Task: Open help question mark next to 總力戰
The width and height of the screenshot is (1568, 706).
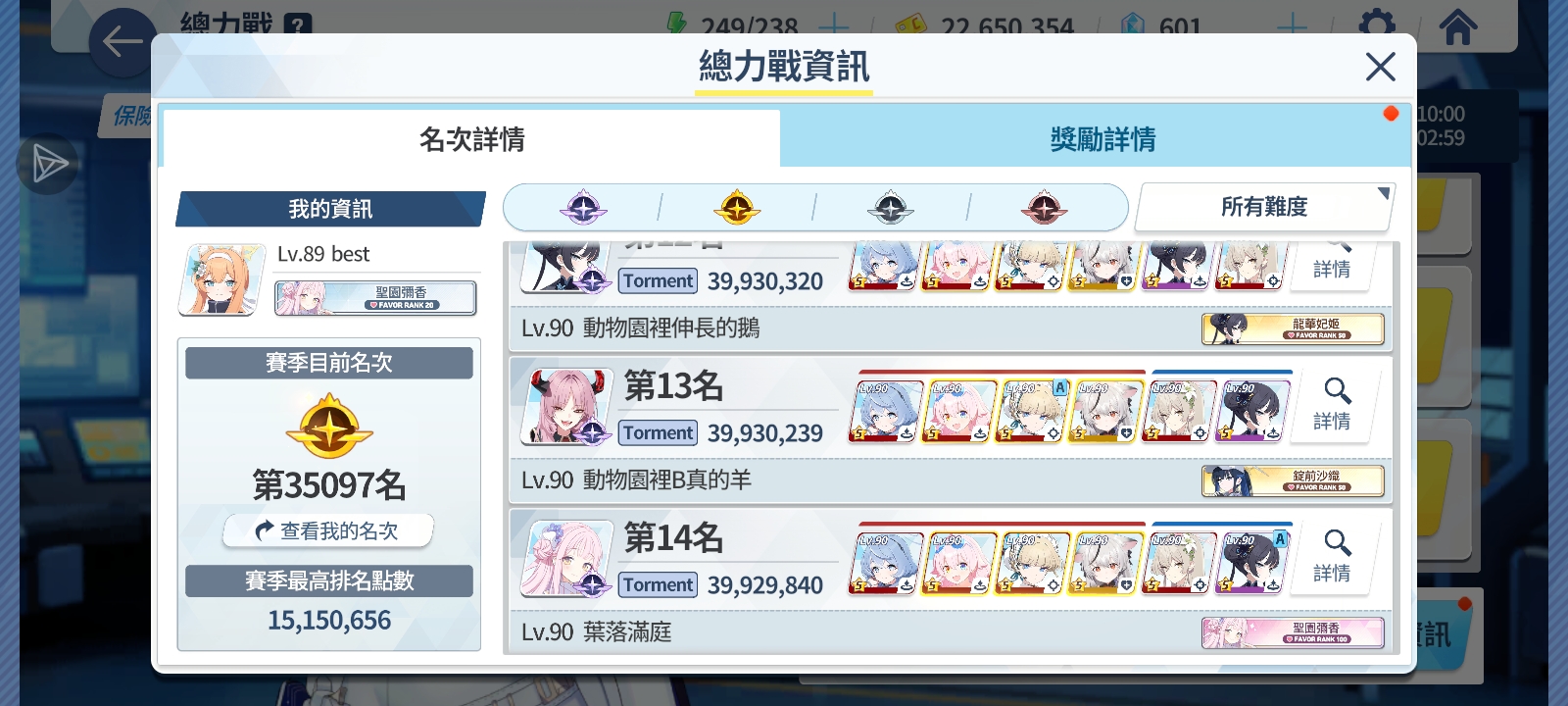Action: [x=298, y=25]
